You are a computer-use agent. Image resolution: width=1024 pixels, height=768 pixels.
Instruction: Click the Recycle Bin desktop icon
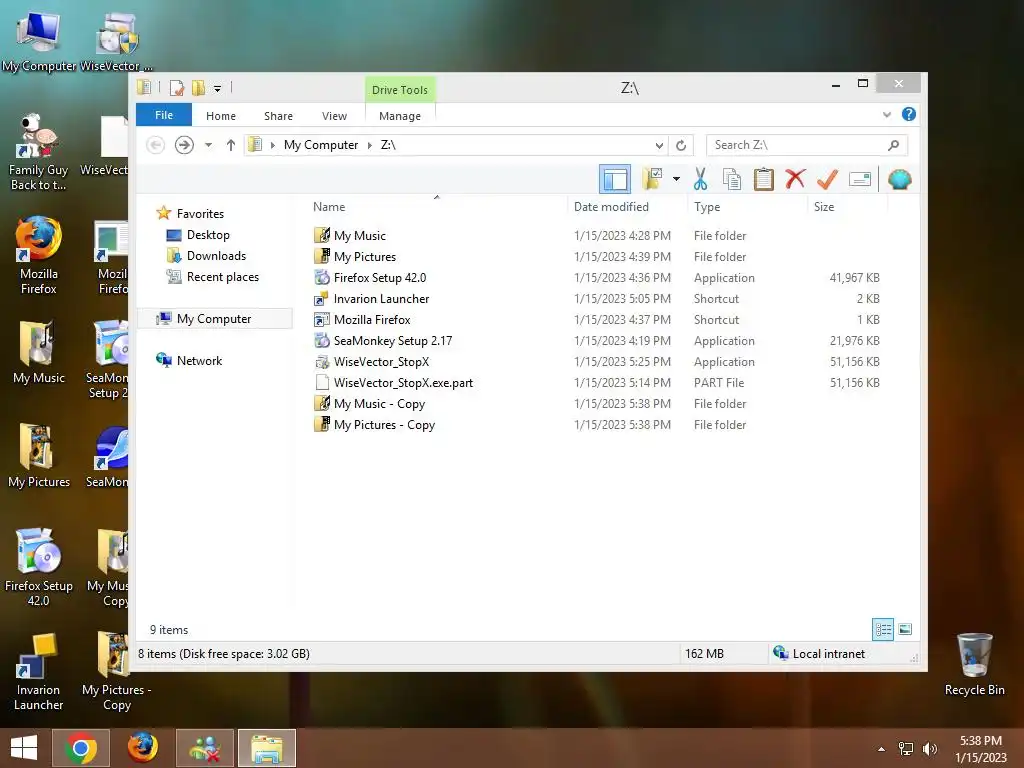coord(974,664)
